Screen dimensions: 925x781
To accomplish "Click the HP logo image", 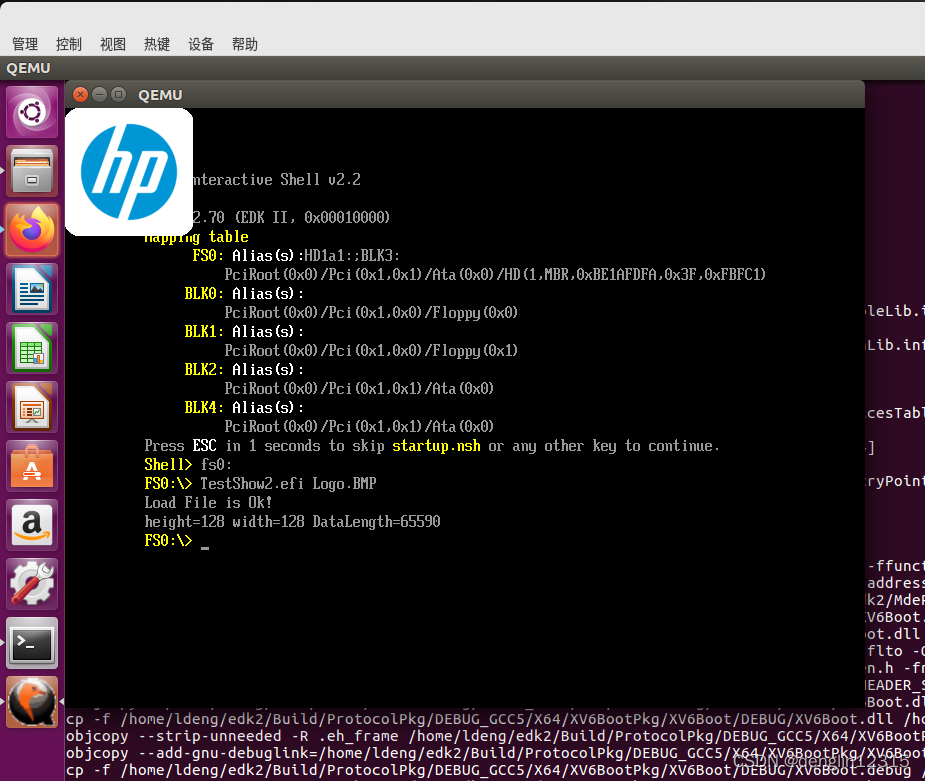I will tap(129, 172).
